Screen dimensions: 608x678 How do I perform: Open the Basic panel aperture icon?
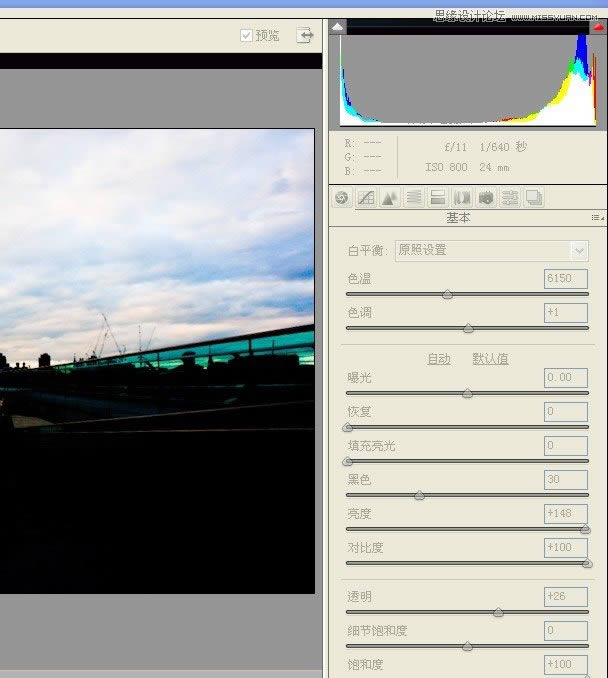(x=342, y=198)
